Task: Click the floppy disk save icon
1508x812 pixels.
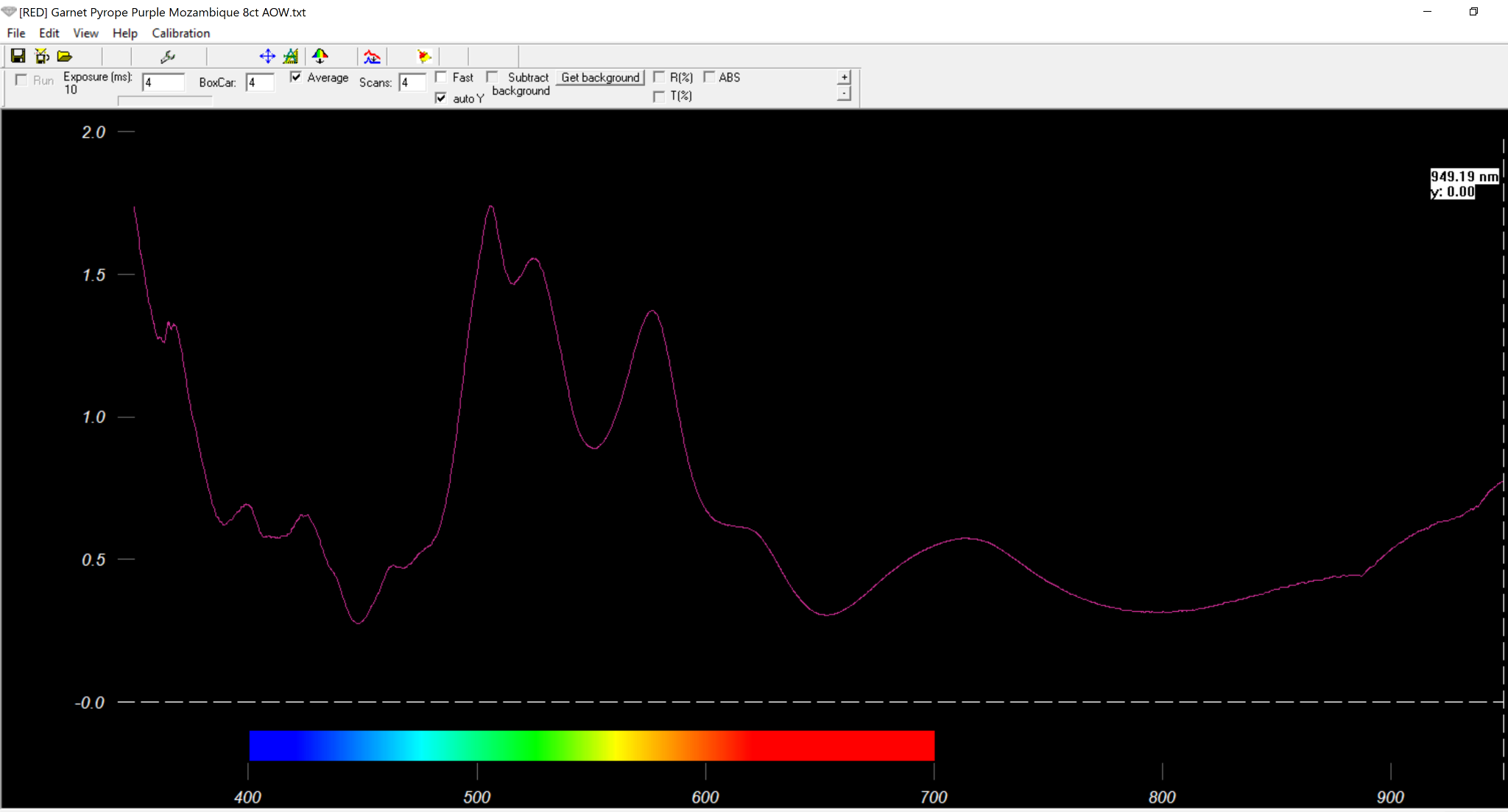Action: pos(18,56)
